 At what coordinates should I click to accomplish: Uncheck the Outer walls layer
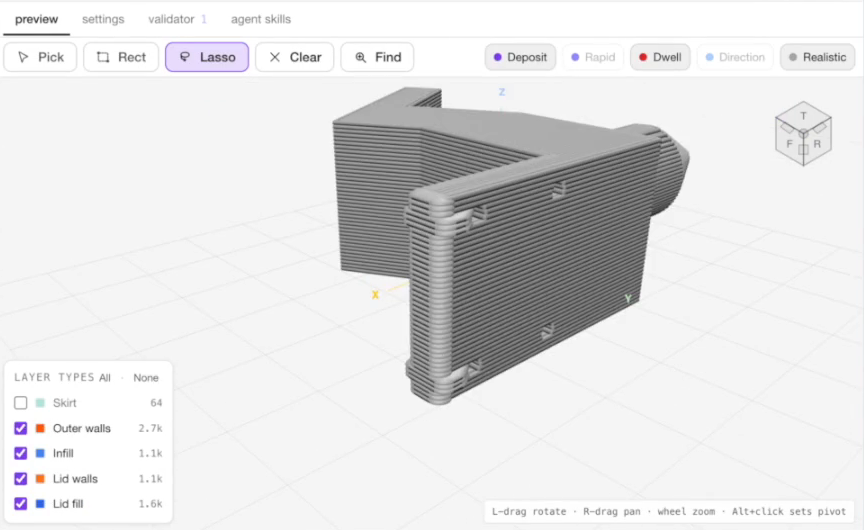click(20, 428)
